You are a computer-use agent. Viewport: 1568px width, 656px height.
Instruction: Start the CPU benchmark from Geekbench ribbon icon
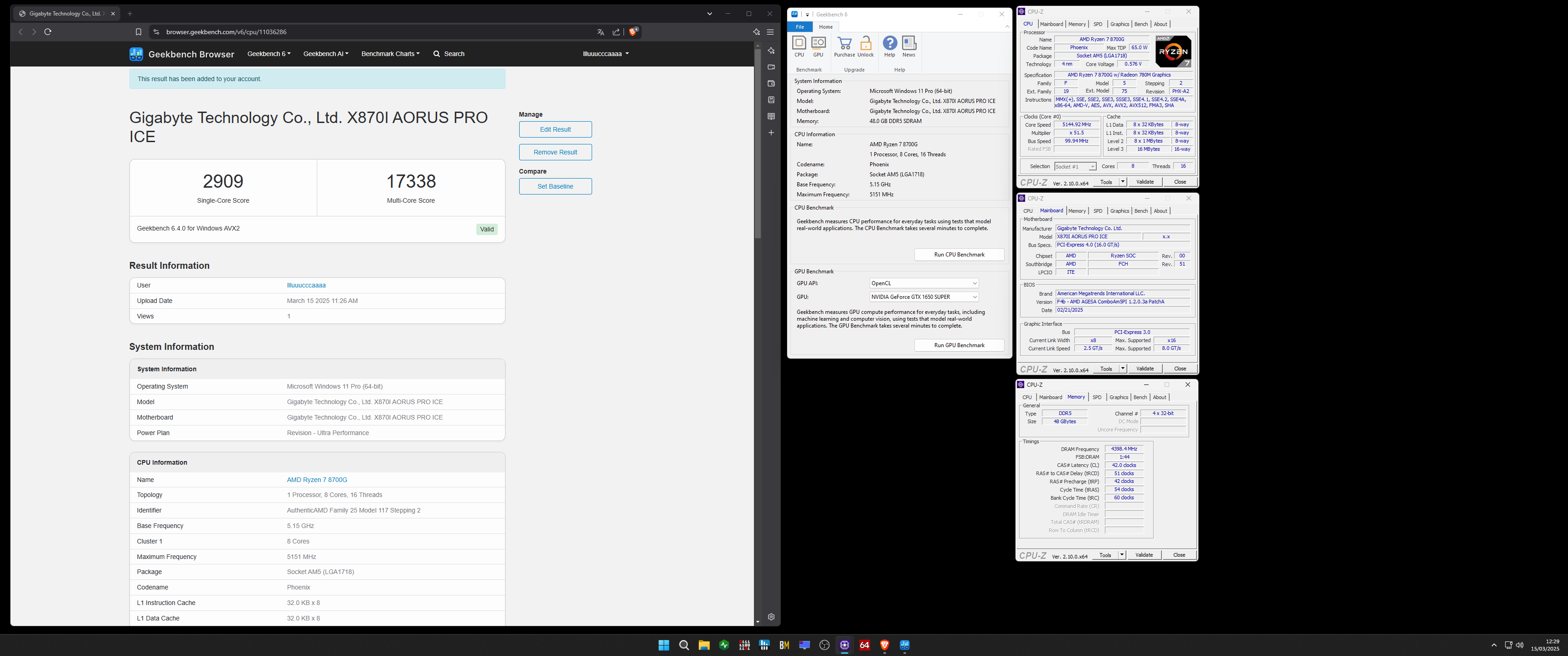coord(799,46)
